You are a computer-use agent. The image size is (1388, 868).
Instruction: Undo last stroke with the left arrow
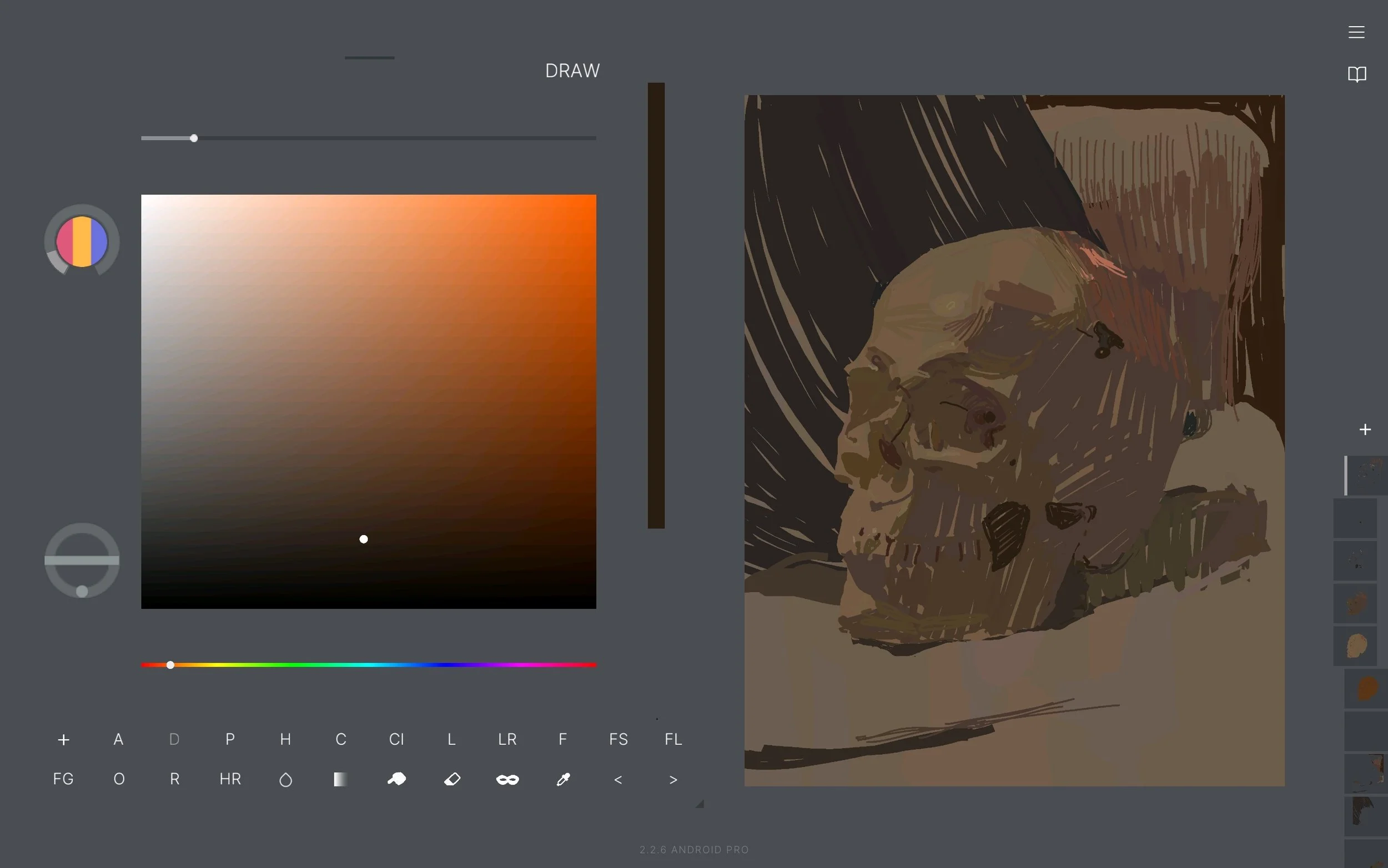618,779
